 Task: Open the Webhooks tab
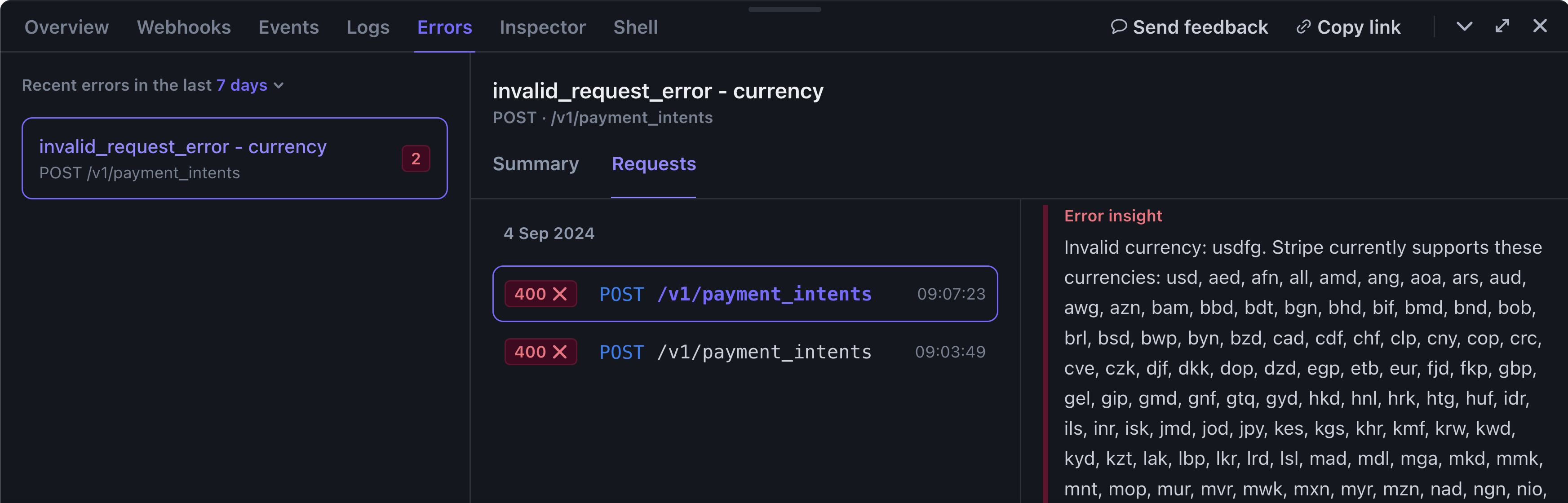[x=184, y=27]
